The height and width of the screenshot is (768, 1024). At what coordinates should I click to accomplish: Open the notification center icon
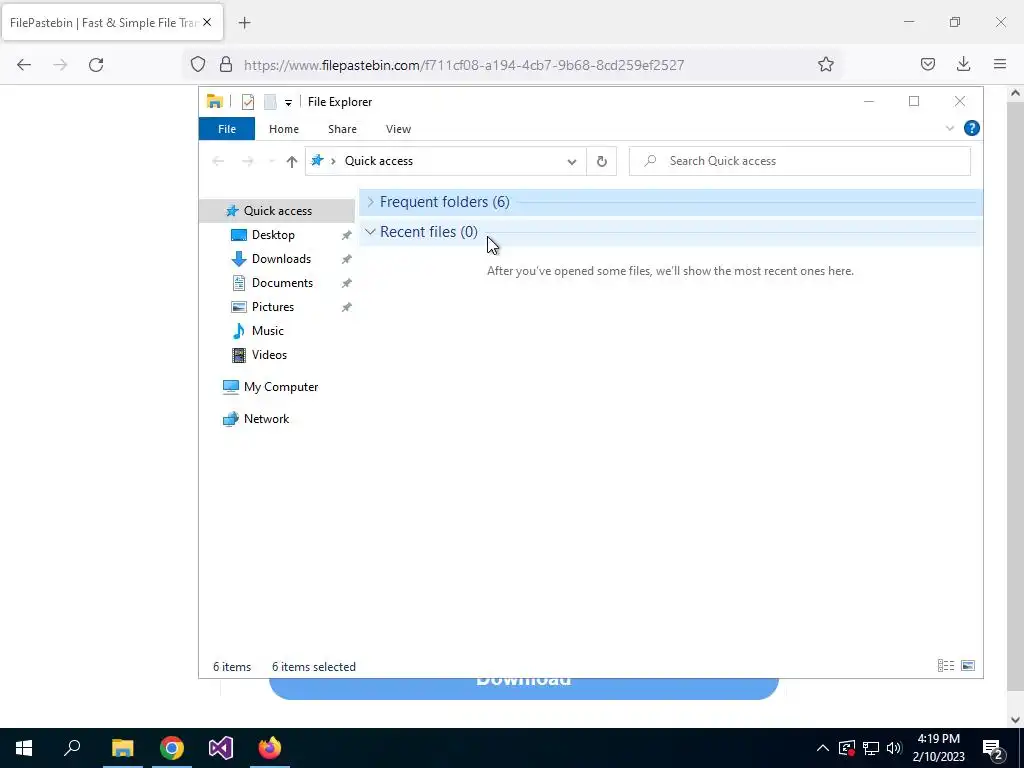tap(993, 748)
